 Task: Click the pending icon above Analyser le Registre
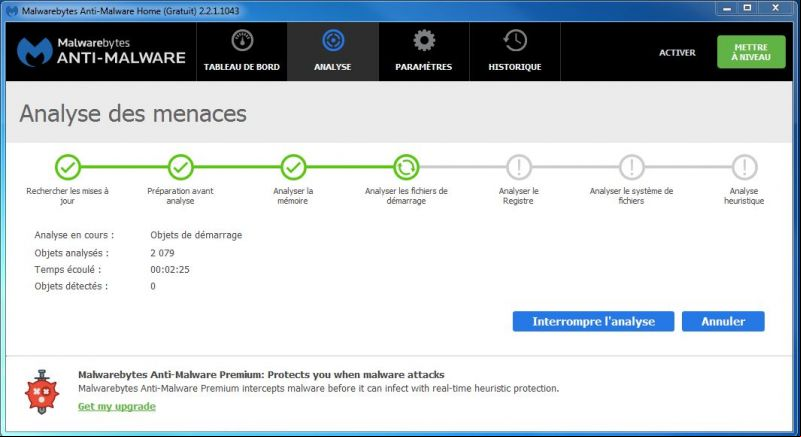519,167
